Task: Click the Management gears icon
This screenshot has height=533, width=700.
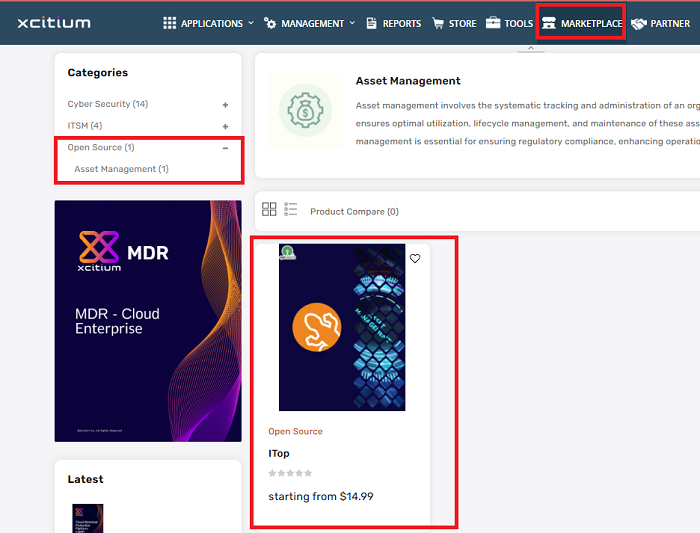Action: pos(270,23)
